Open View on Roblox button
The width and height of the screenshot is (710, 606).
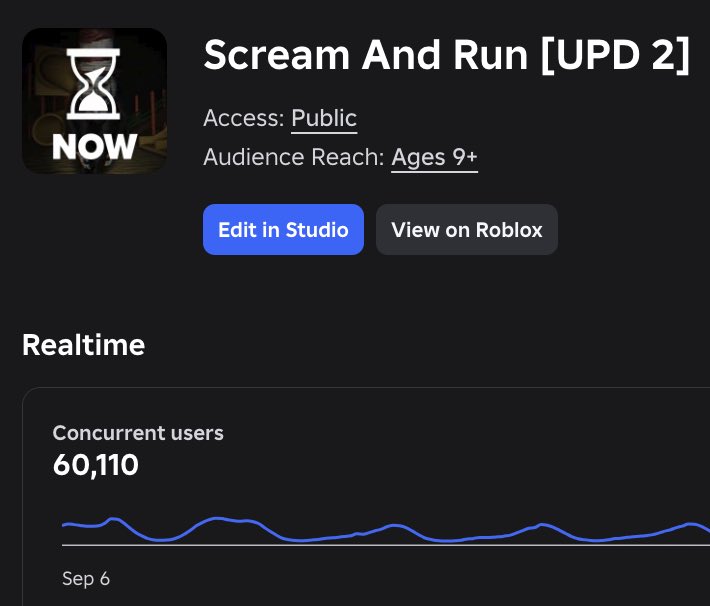pyautogui.click(x=466, y=230)
